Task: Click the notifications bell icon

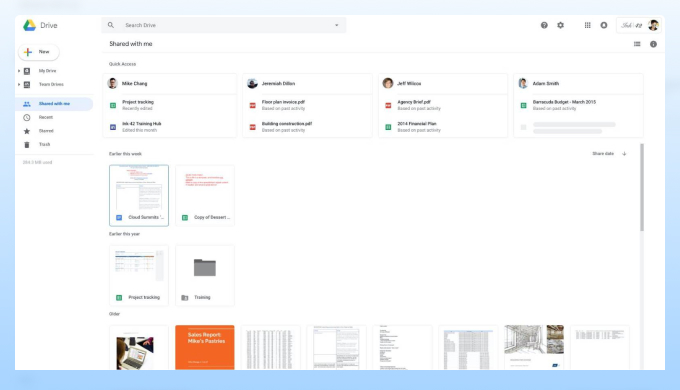Action: click(604, 25)
